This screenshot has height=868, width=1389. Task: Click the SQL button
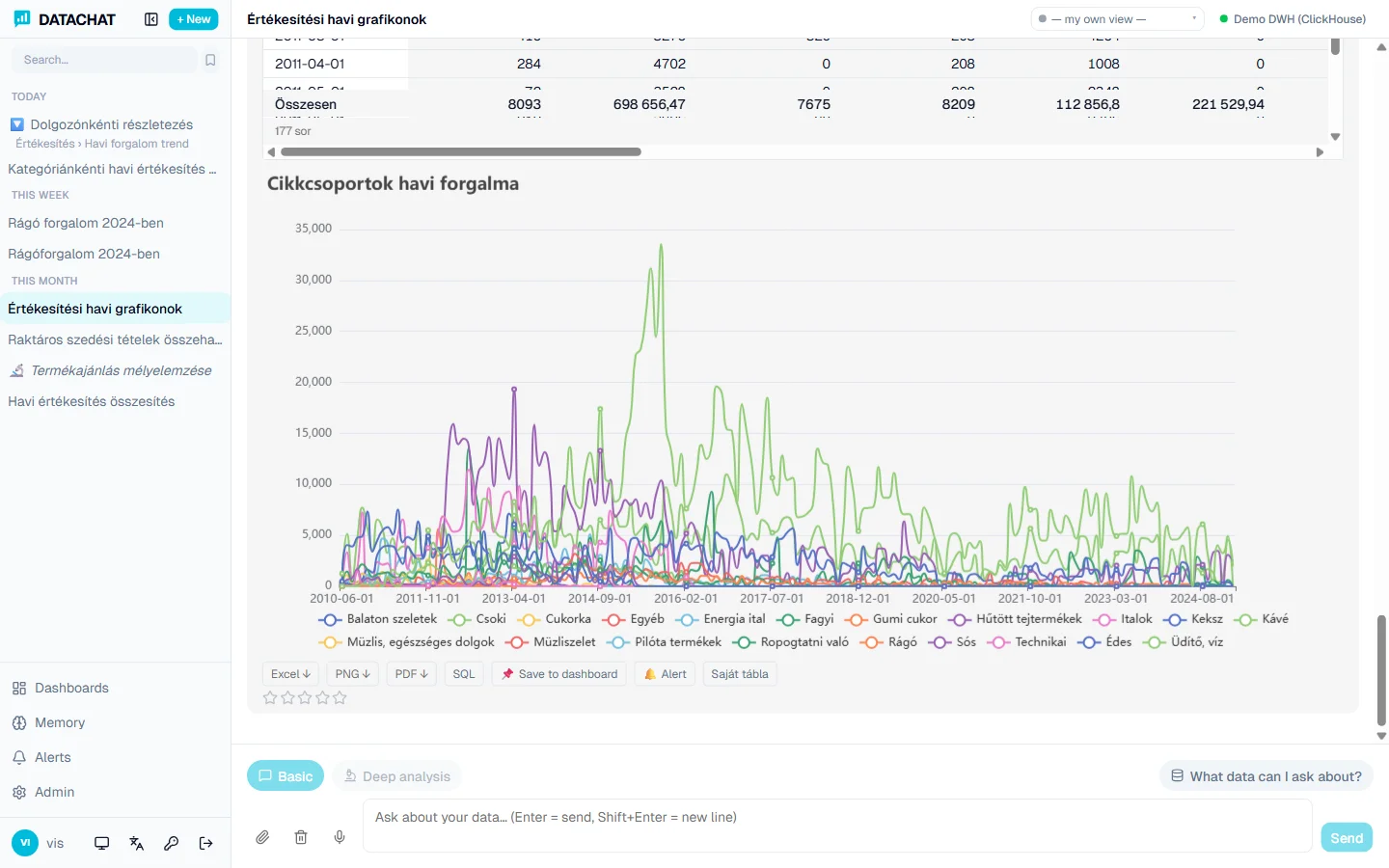pos(464,674)
